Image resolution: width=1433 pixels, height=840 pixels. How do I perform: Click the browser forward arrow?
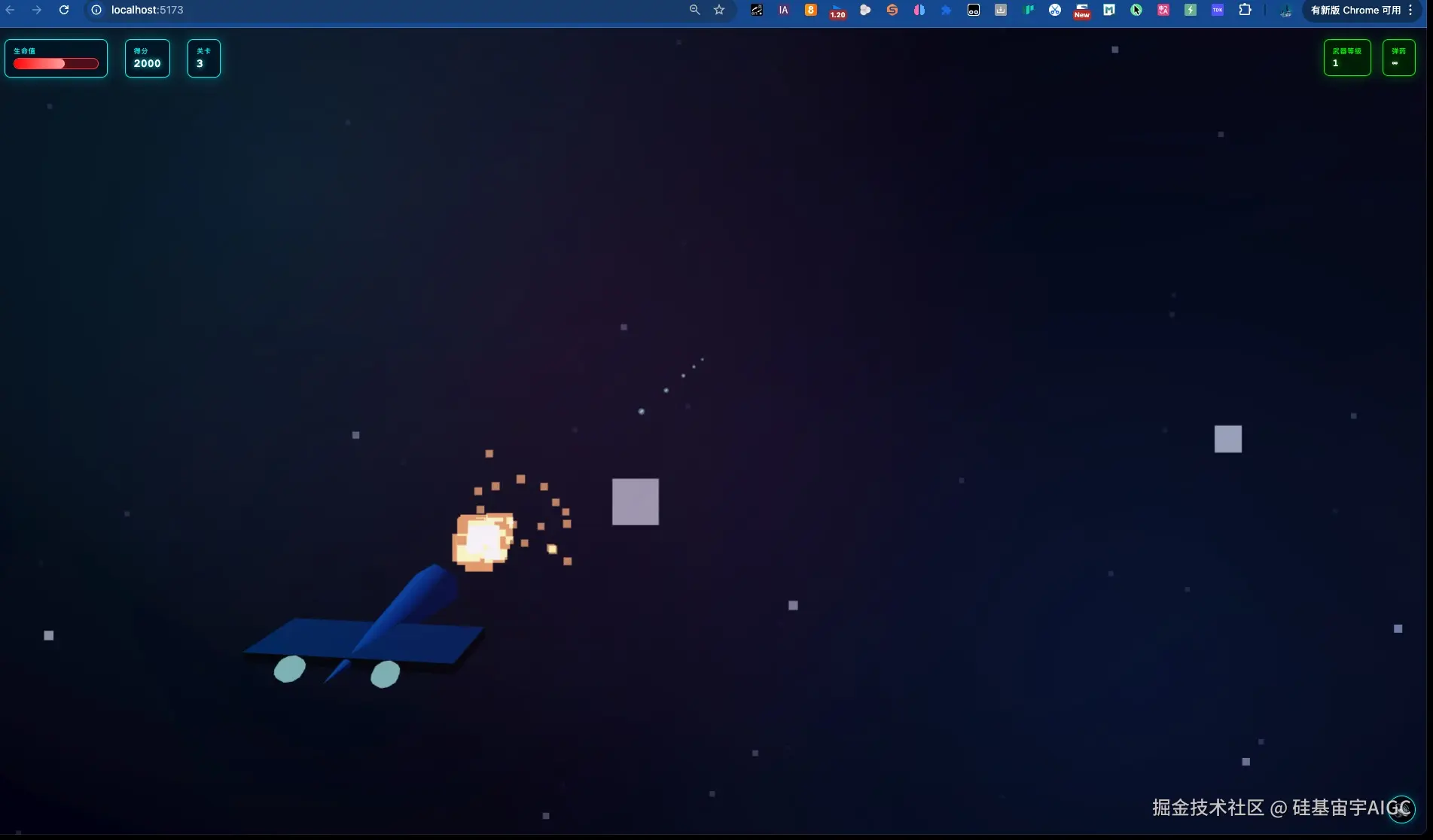(37, 10)
